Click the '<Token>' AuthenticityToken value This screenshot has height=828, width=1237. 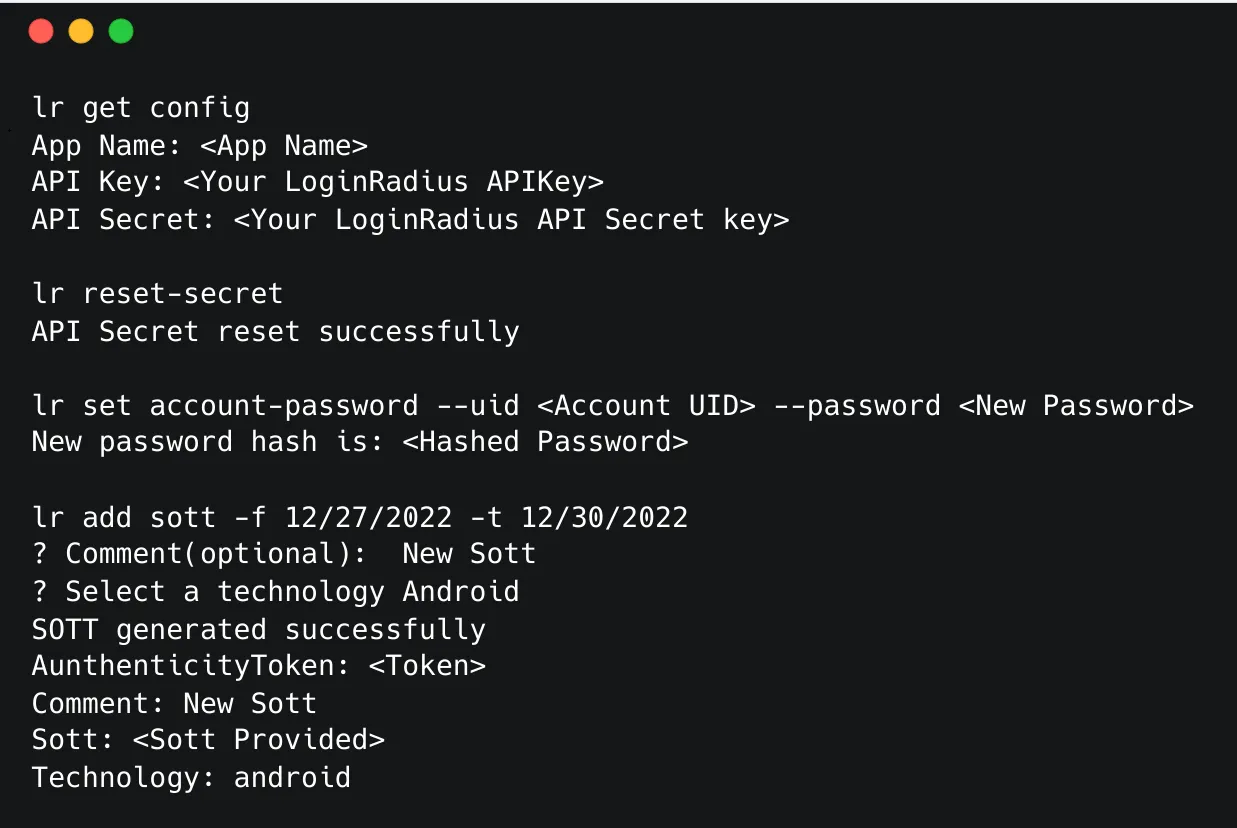point(427,666)
